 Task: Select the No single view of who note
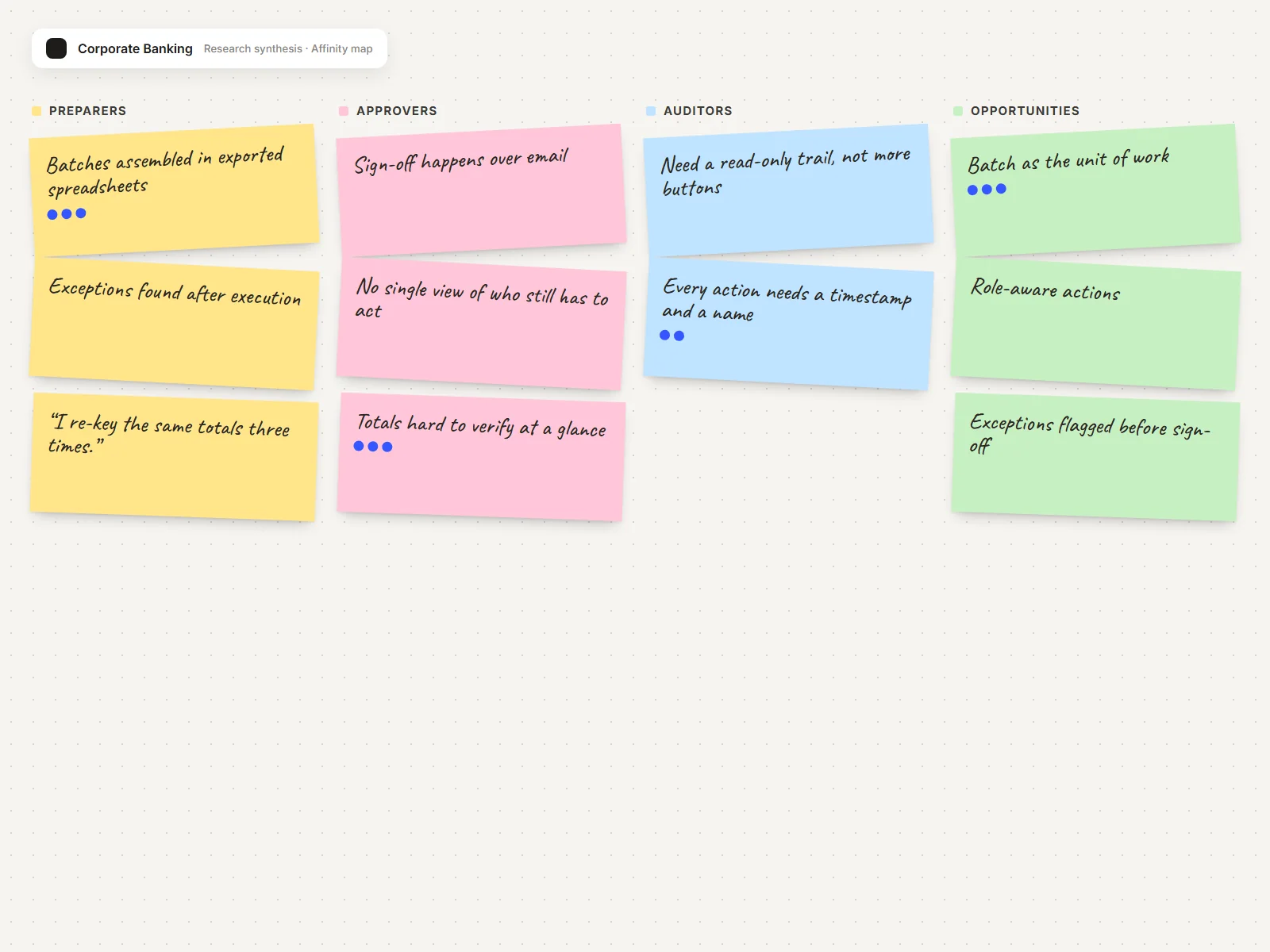coord(482,324)
